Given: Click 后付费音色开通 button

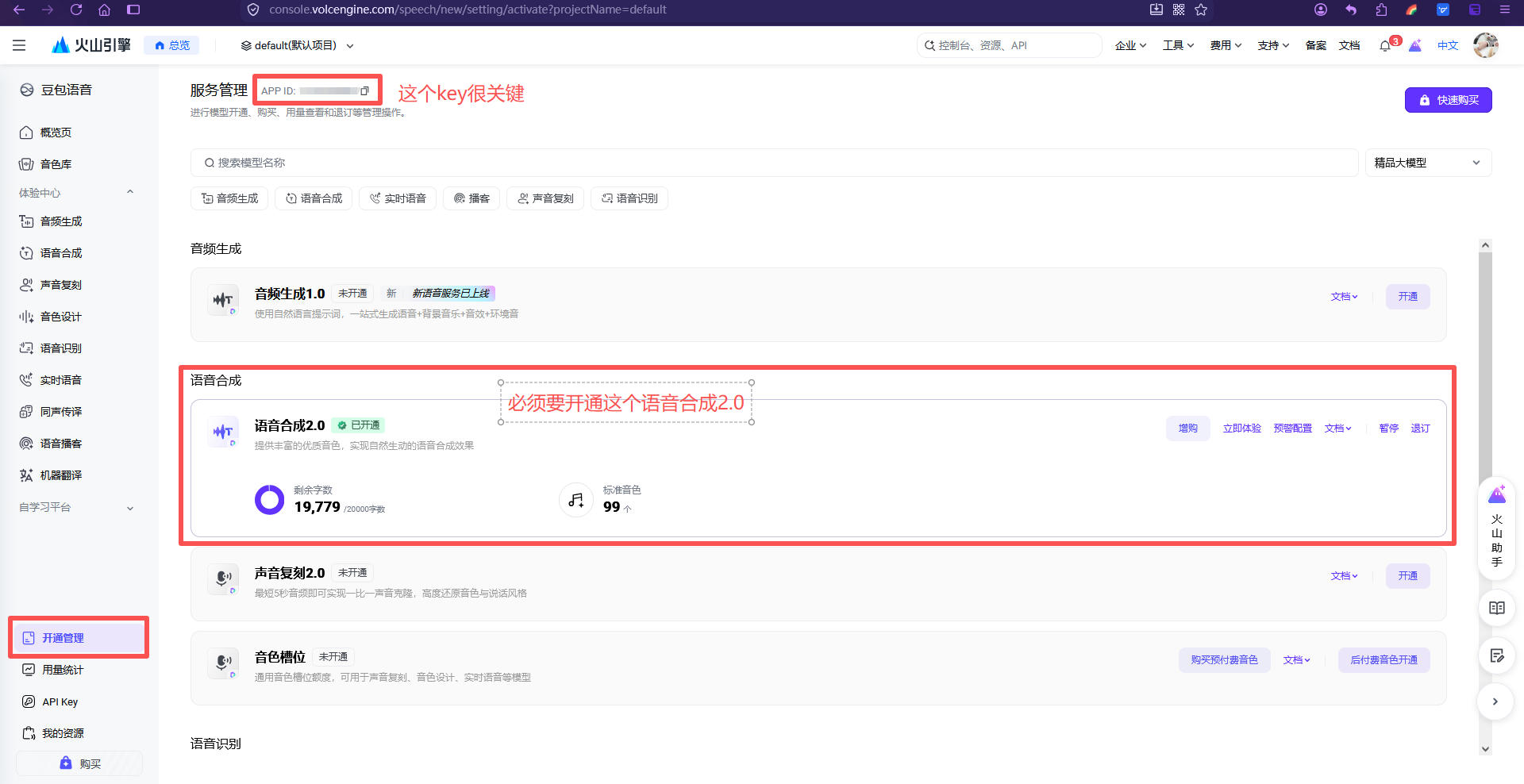Looking at the screenshot, I should click(x=1384, y=660).
